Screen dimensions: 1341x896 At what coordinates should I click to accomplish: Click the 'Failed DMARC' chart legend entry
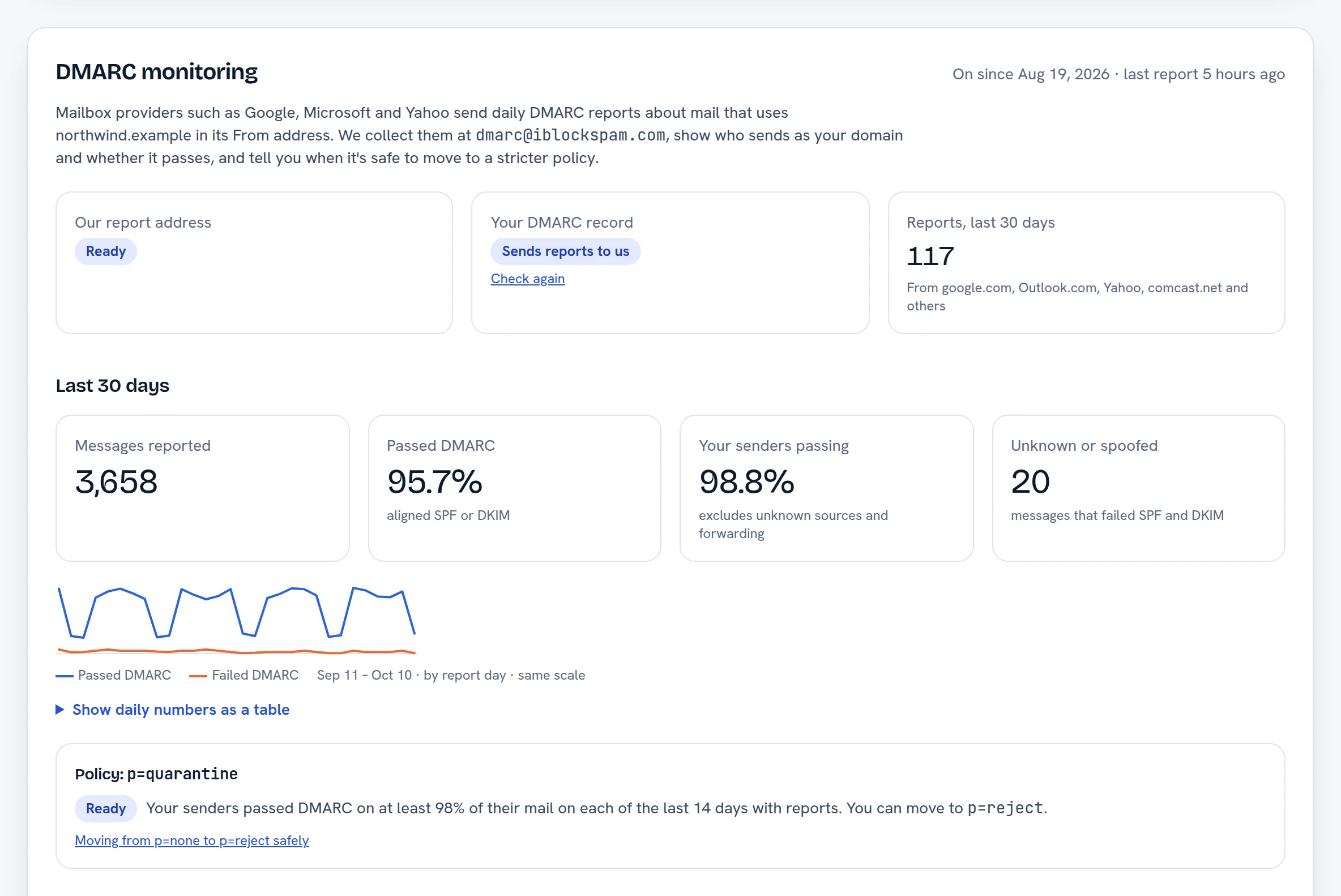click(x=244, y=675)
